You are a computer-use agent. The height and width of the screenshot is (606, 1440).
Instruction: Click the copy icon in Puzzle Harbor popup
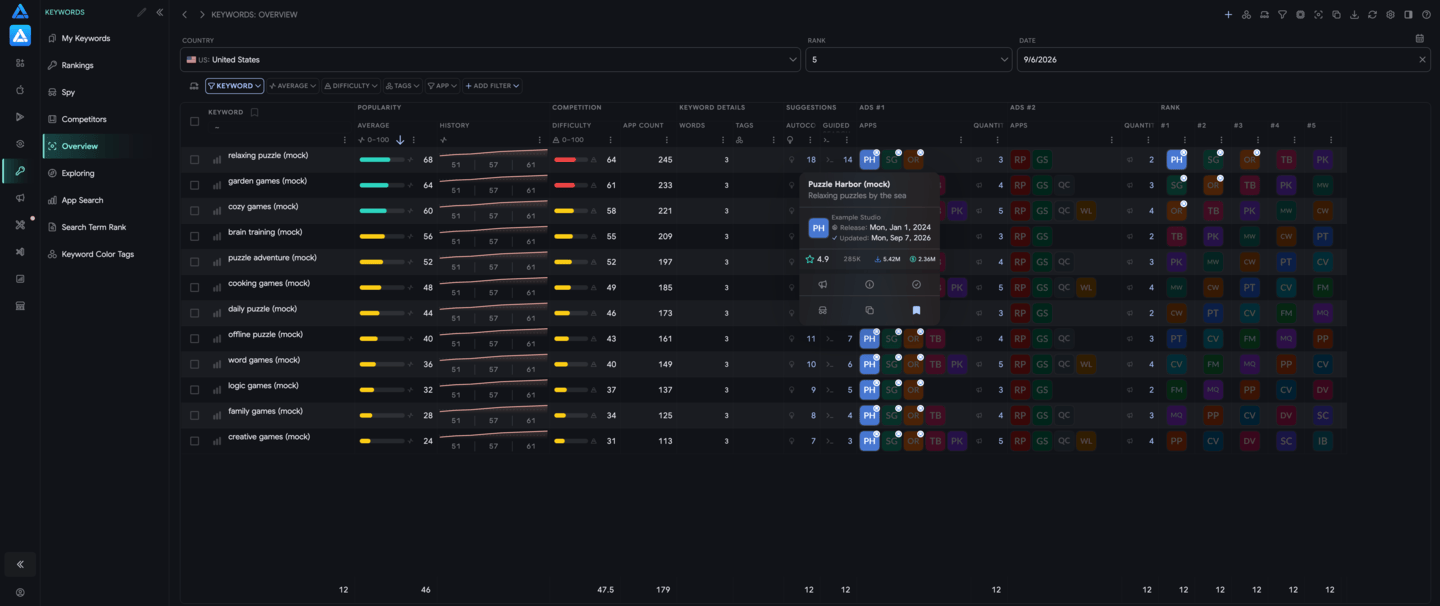coord(869,311)
